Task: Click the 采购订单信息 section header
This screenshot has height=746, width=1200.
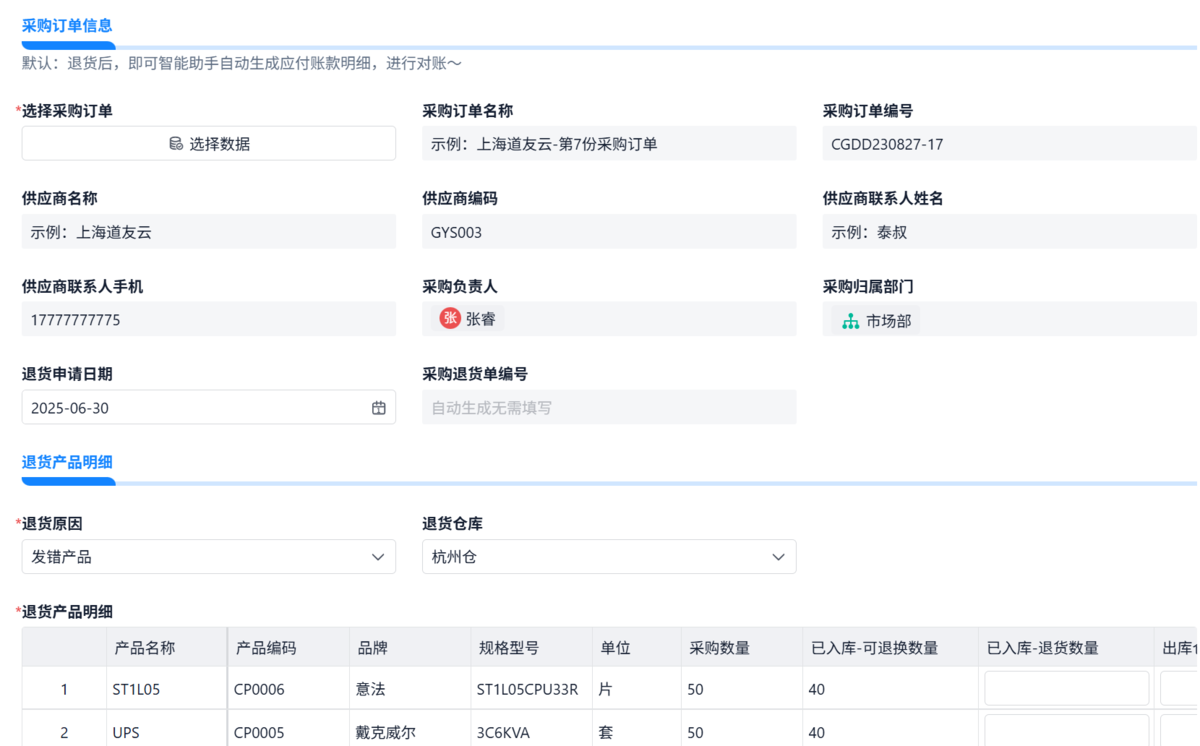Action: pos(67,26)
